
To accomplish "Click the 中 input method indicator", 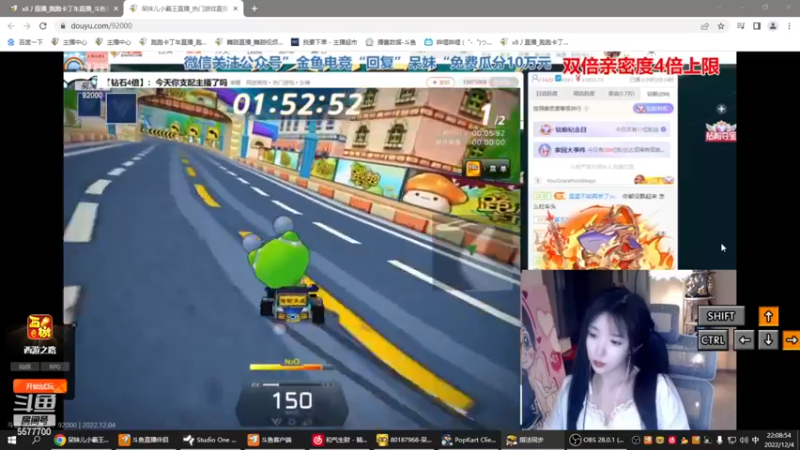I will pyautogui.click(x=756, y=440).
